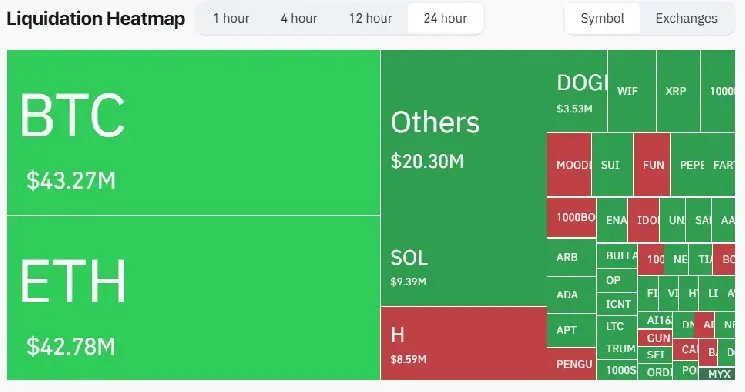Open the SUI heatmap tile
The height and width of the screenshot is (392, 745).
pyautogui.click(x=612, y=165)
